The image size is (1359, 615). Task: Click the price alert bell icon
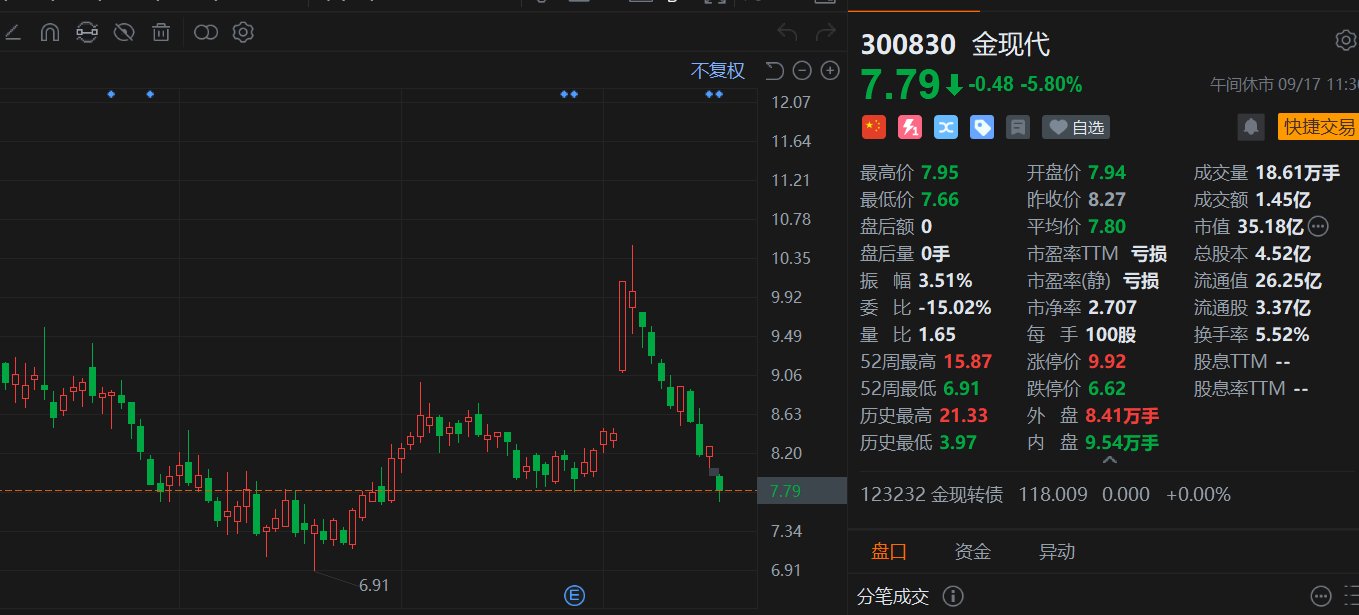point(1250,127)
